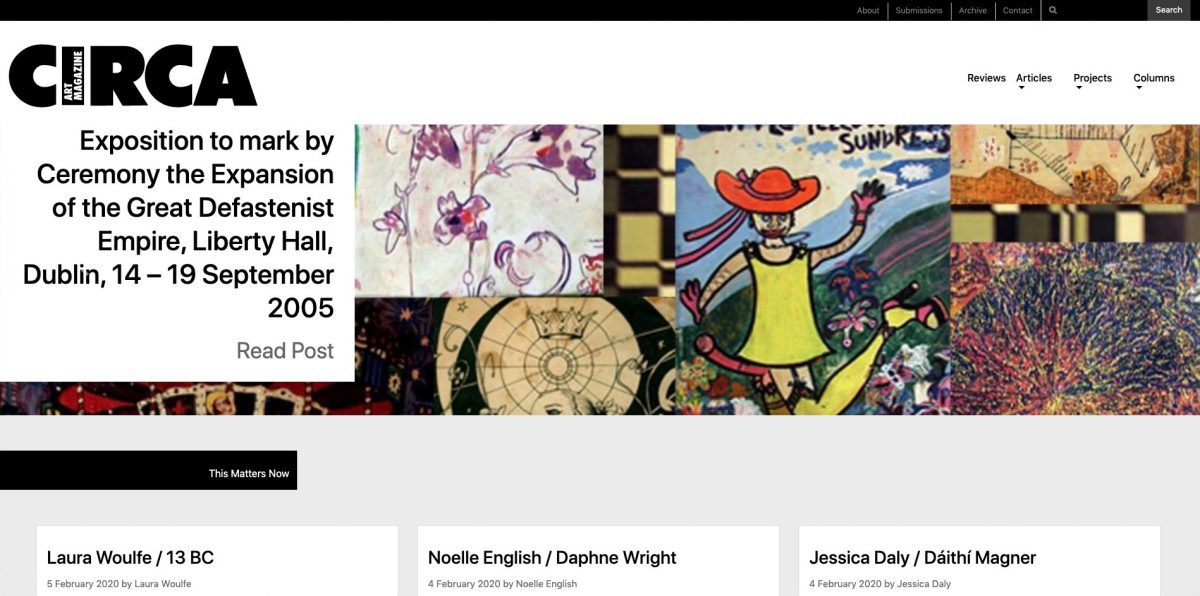The width and height of the screenshot is (1200, 596).
Task: Open the Projects menu
Action: click(x=1092, y=78)
